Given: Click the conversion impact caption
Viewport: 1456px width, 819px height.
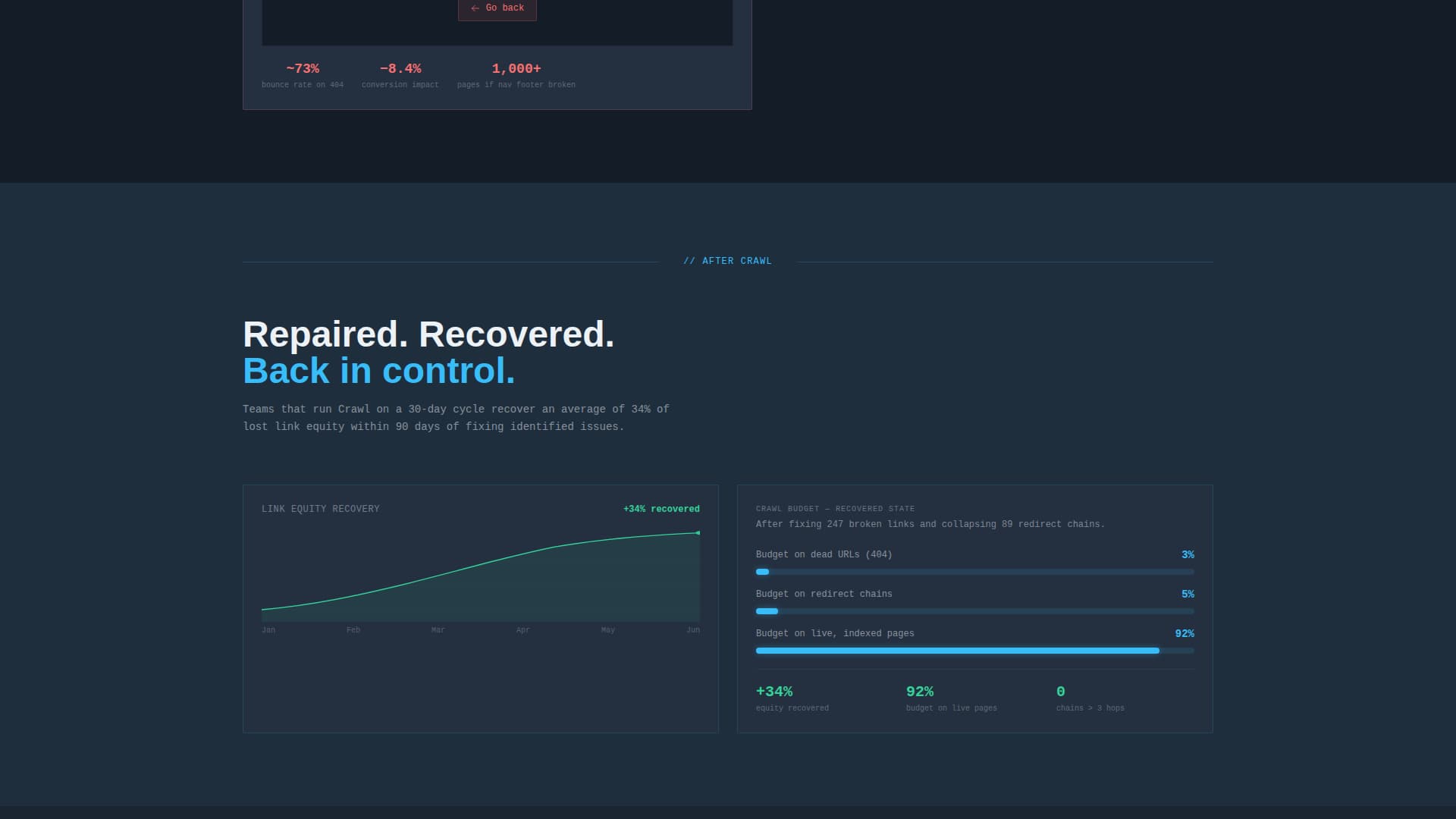Looking at the screenshot, I should coord(400,85).
